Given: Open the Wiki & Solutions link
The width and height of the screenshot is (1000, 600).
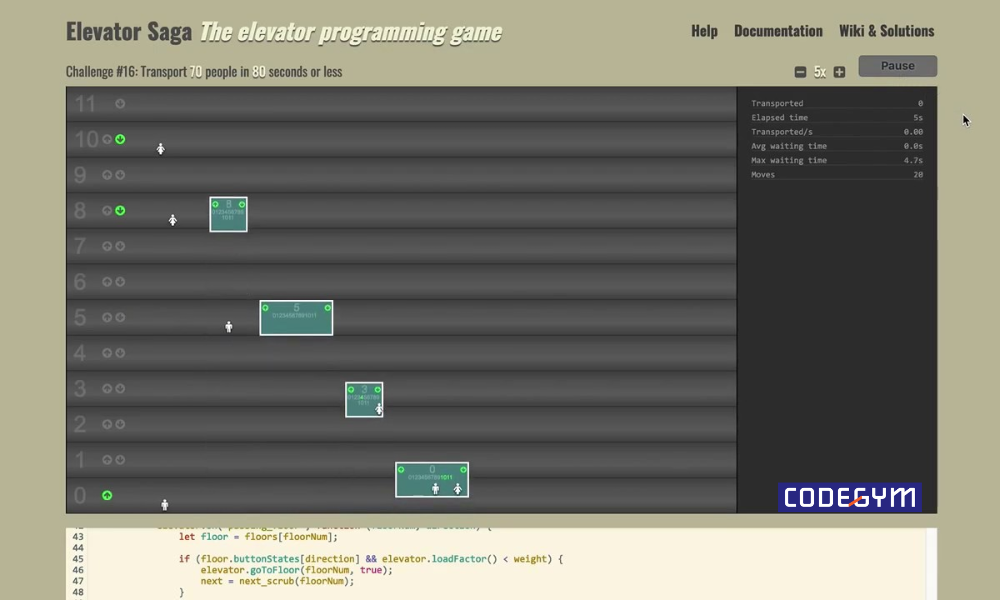Looking at the screenshot, I should pyautogui.click(x=886, y=31).
